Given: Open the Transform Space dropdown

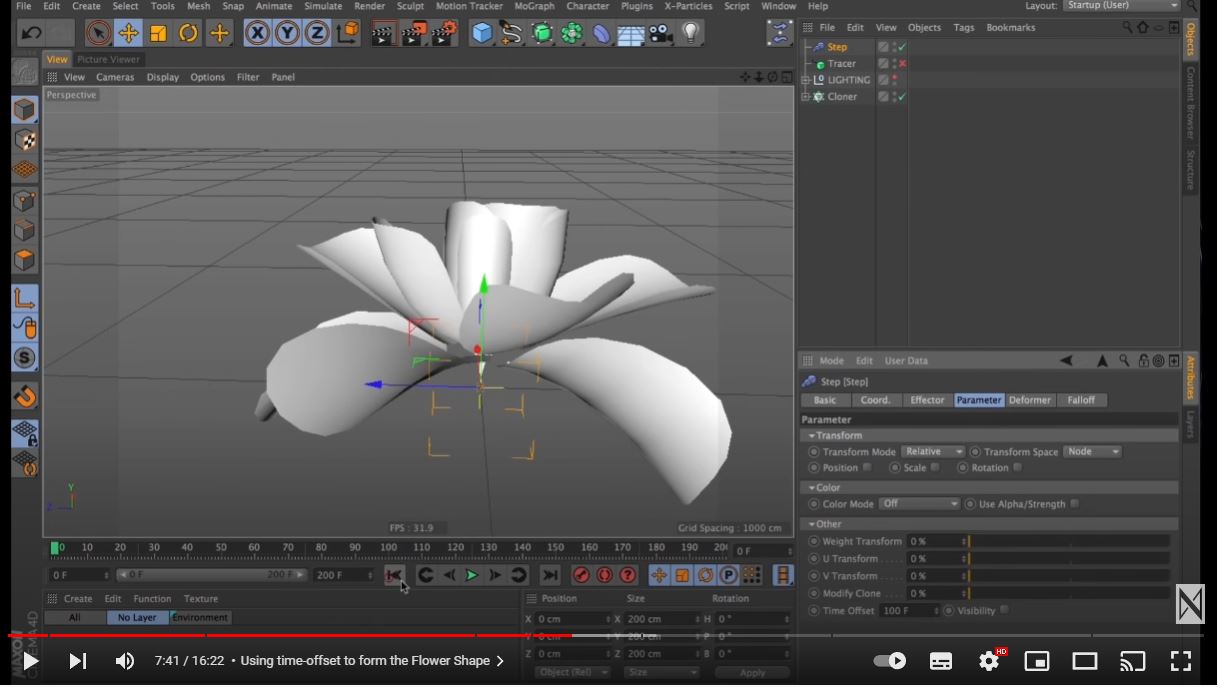Looking at the screenshot, I should (x=1093, y=452).
